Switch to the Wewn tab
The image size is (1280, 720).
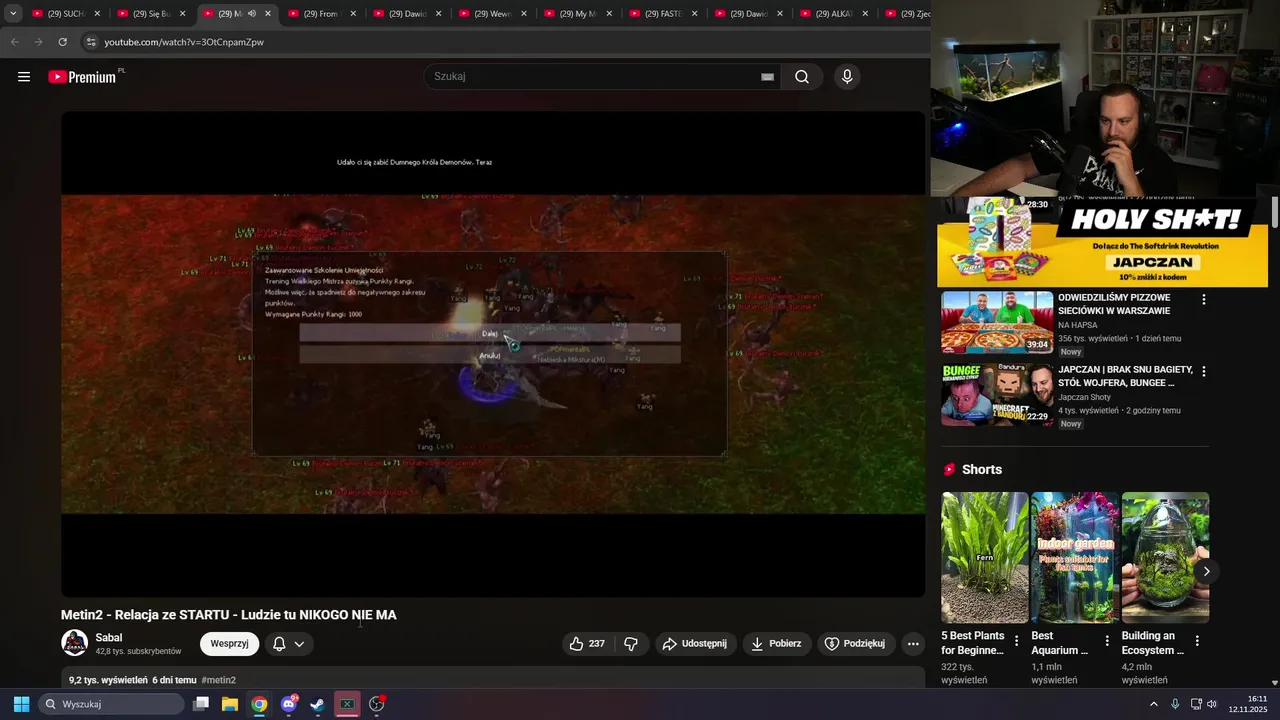[x=492, y=14]
